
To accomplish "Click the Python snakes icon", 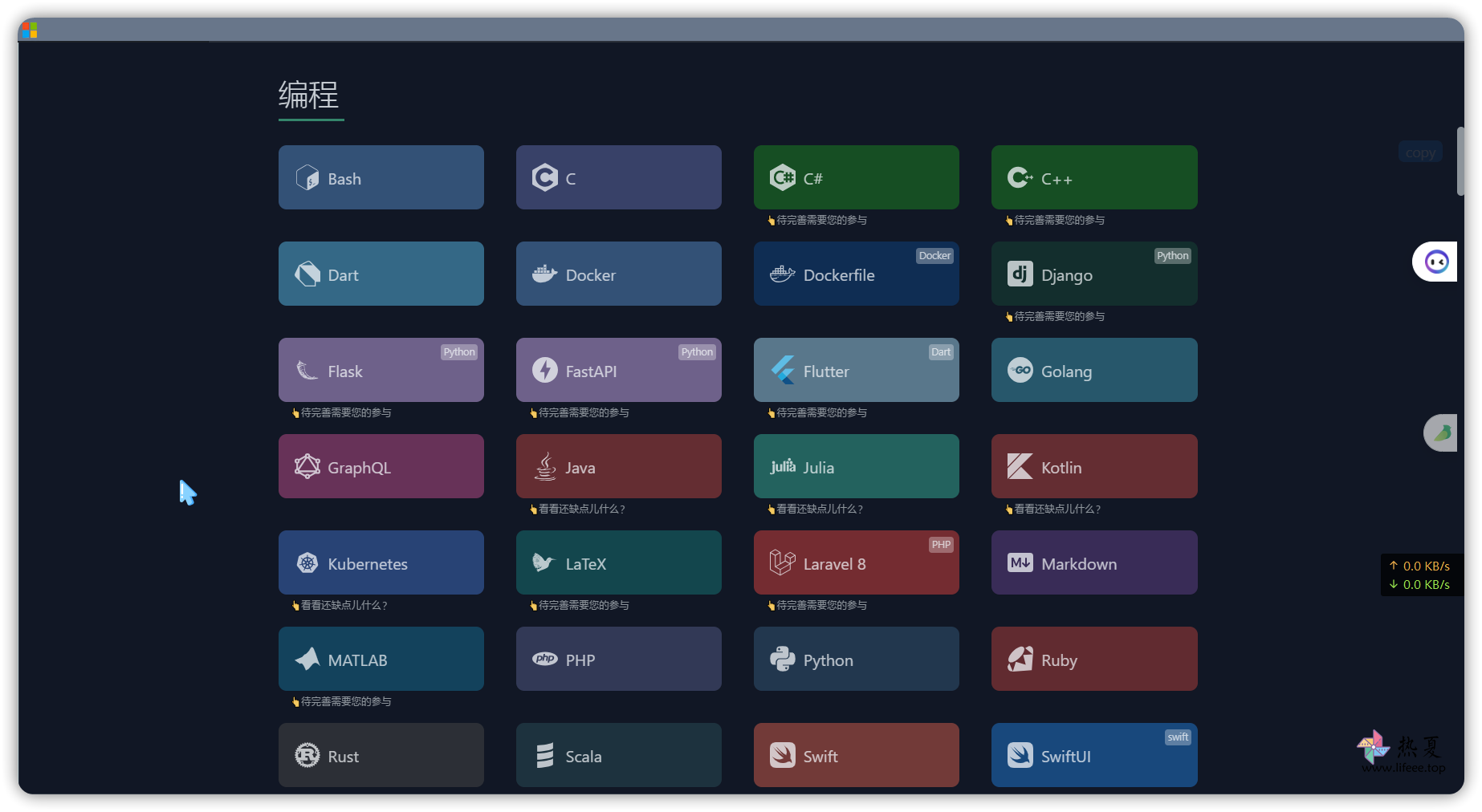I will 782,659.
